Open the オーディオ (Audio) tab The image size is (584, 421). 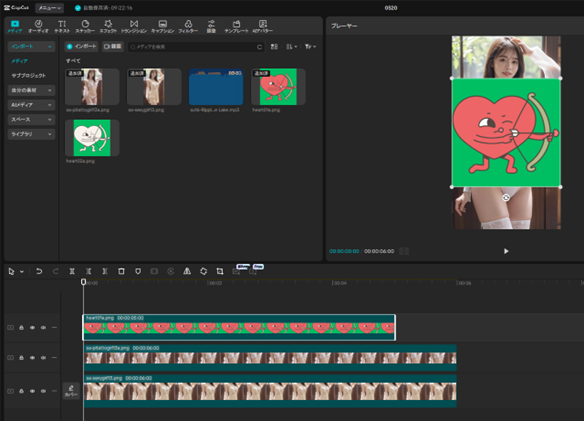pyautogui.click(x=38, y=26)
